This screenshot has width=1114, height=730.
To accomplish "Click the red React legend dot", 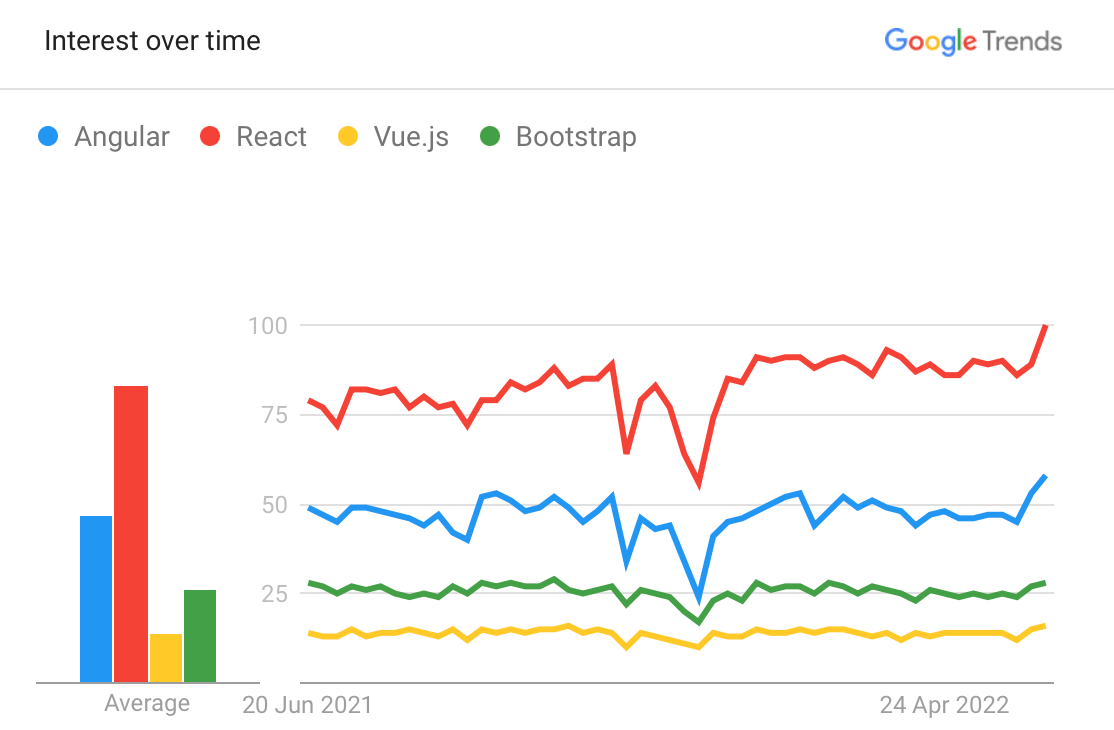I will pos(210,137).
